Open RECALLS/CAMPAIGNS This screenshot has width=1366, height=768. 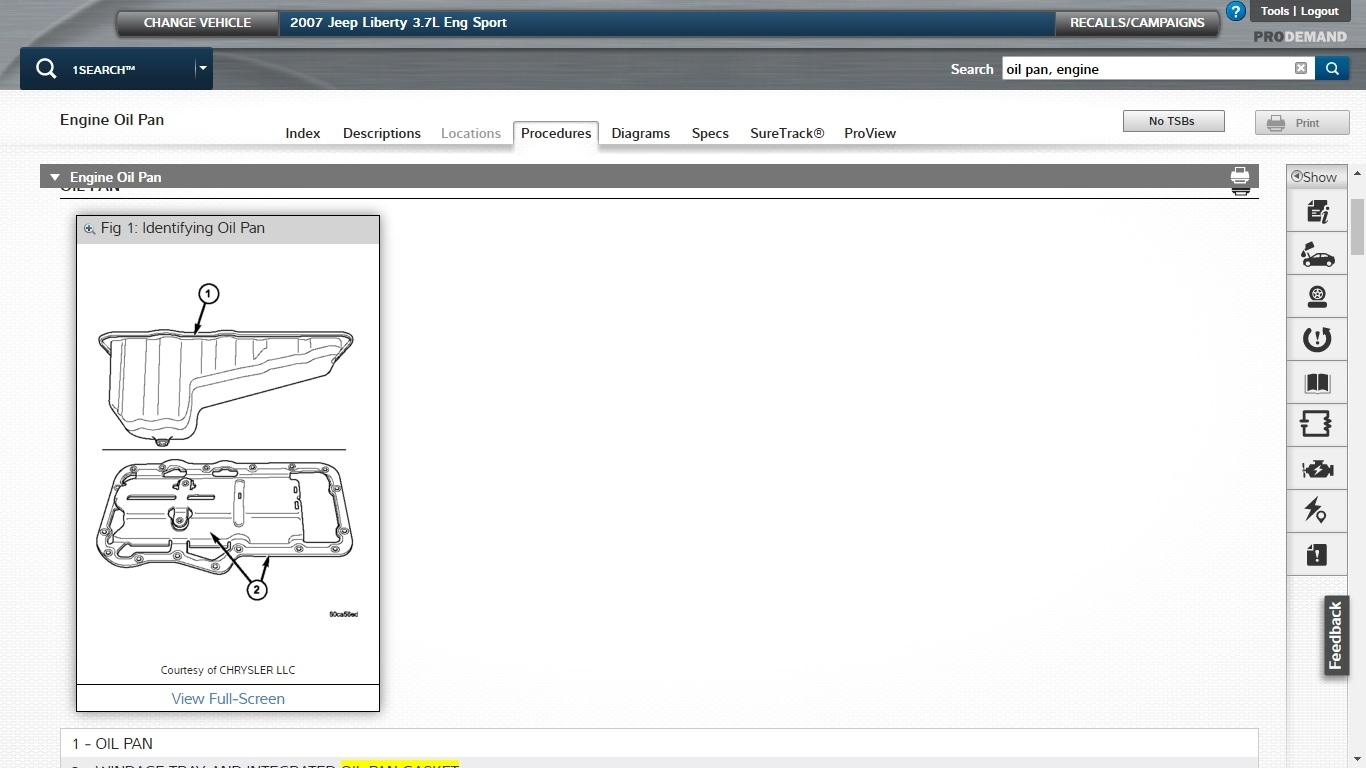click(1137, 23)
